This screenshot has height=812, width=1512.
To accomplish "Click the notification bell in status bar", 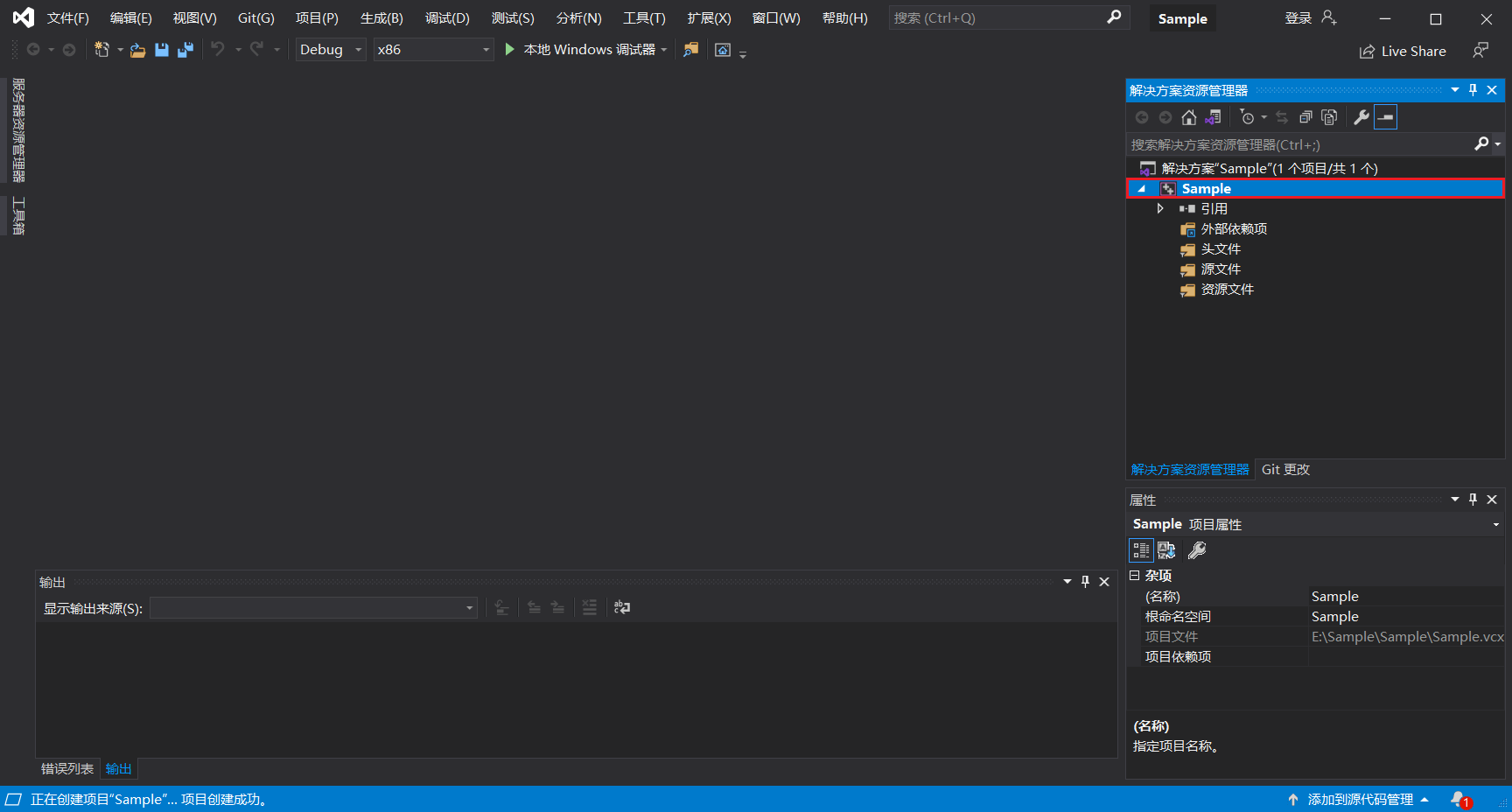I will tap(1459, 799).
